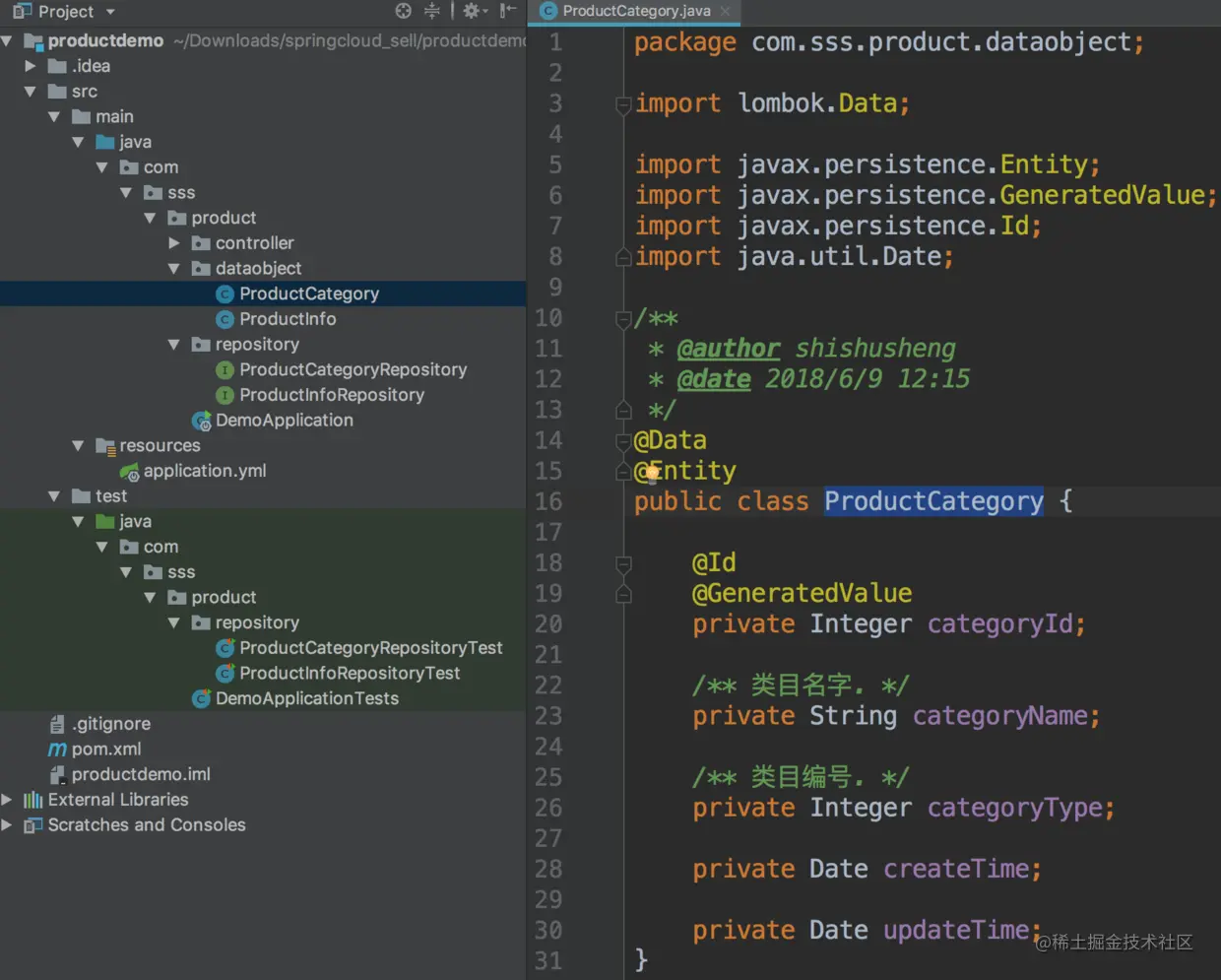Close the ProductCategory.java tab
The image size is (1221, 980).
(726, 11)
